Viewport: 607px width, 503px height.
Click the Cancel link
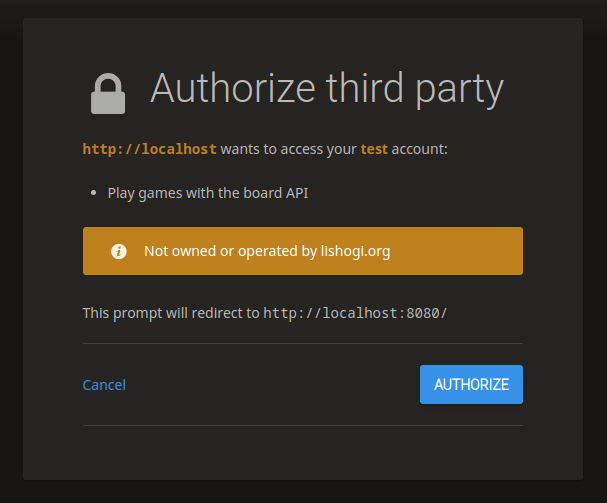pos(104,385)
